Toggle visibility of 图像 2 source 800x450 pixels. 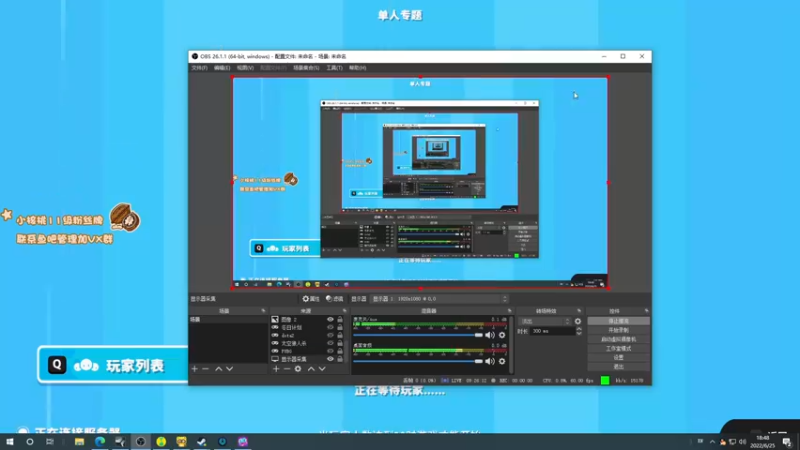[330, 319]
